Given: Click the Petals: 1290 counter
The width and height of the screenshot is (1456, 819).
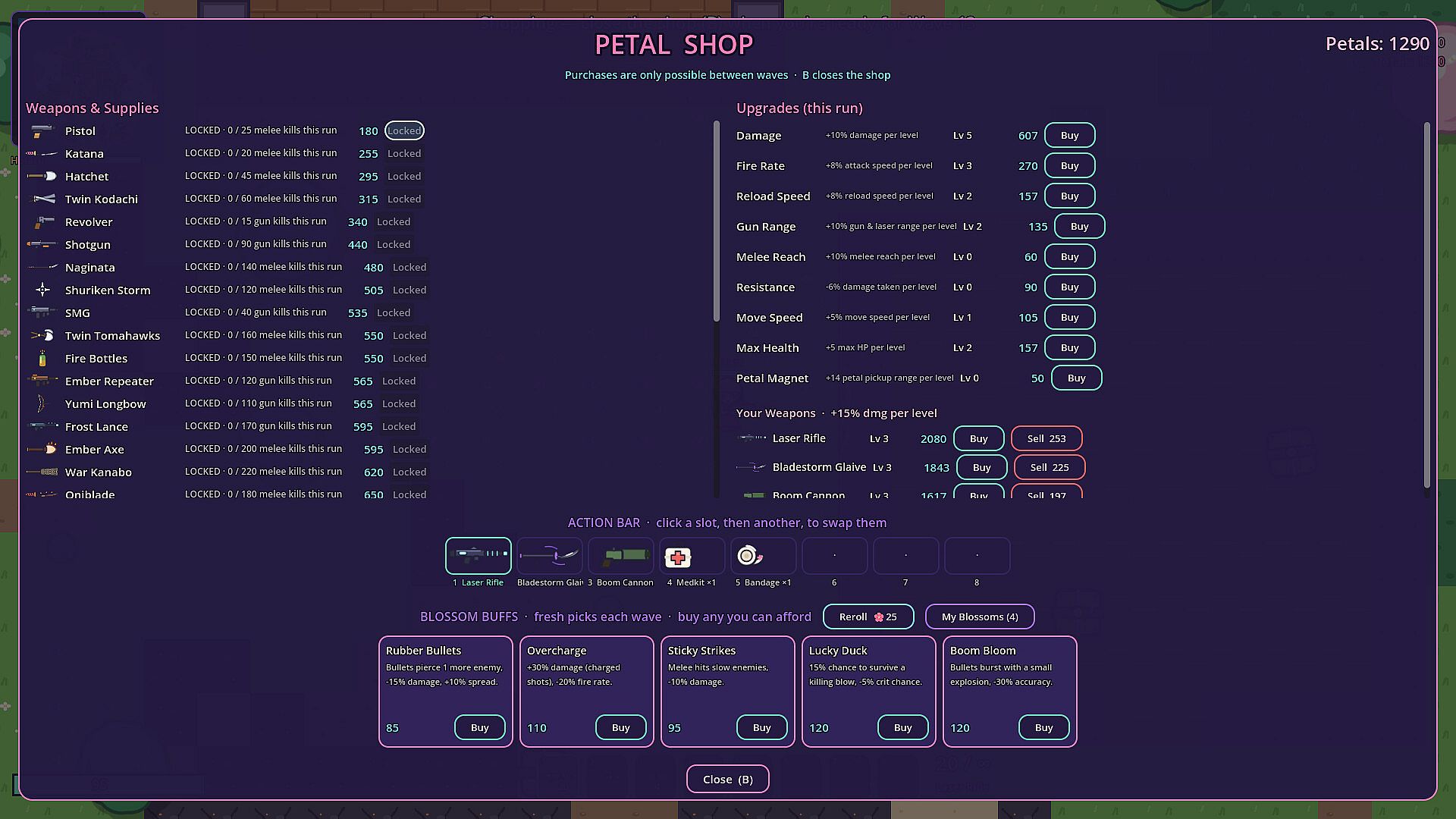Looking at the screenshot, I should pyautogui.click(x=1377, y=44).
